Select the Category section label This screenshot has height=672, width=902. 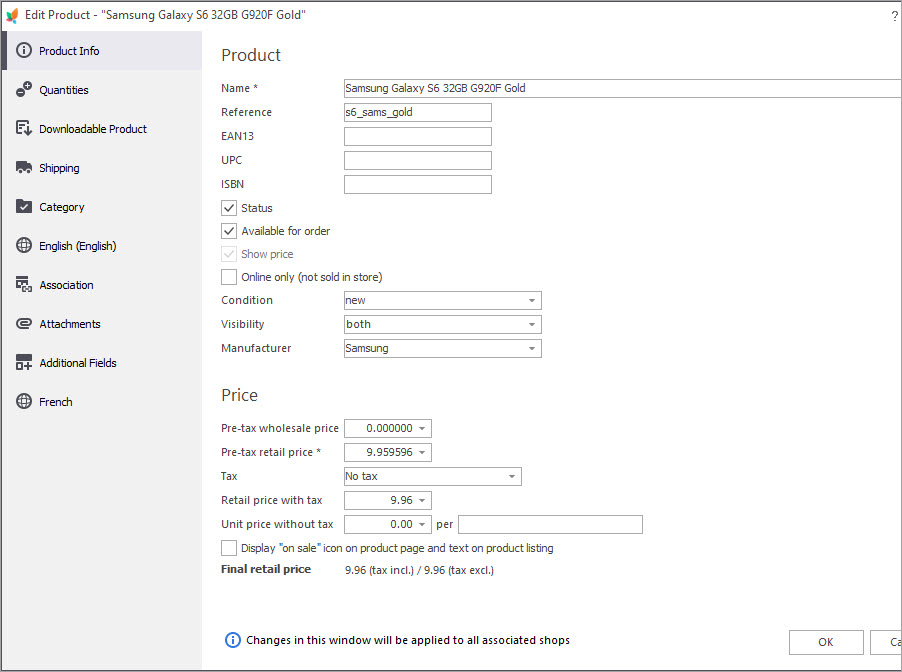(62, 207)
